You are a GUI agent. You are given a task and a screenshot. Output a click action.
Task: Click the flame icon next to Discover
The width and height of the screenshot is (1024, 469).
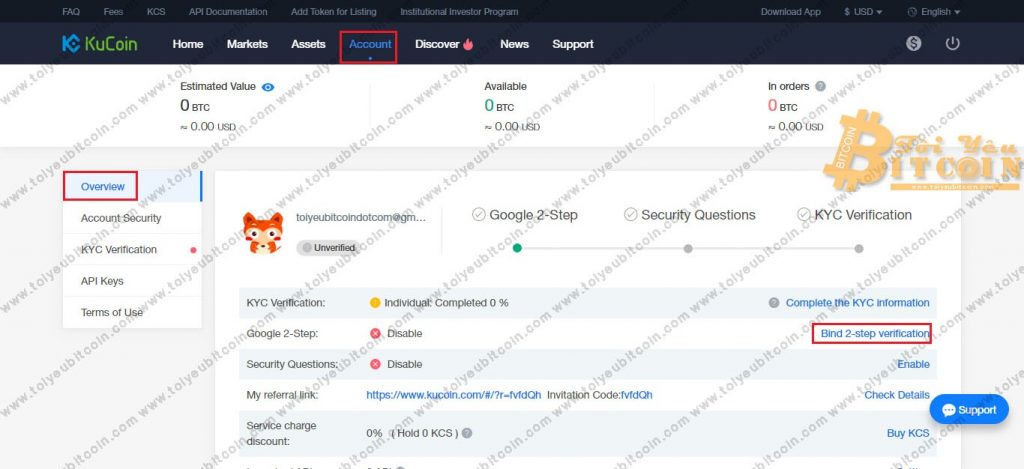(x=468, y=44)
